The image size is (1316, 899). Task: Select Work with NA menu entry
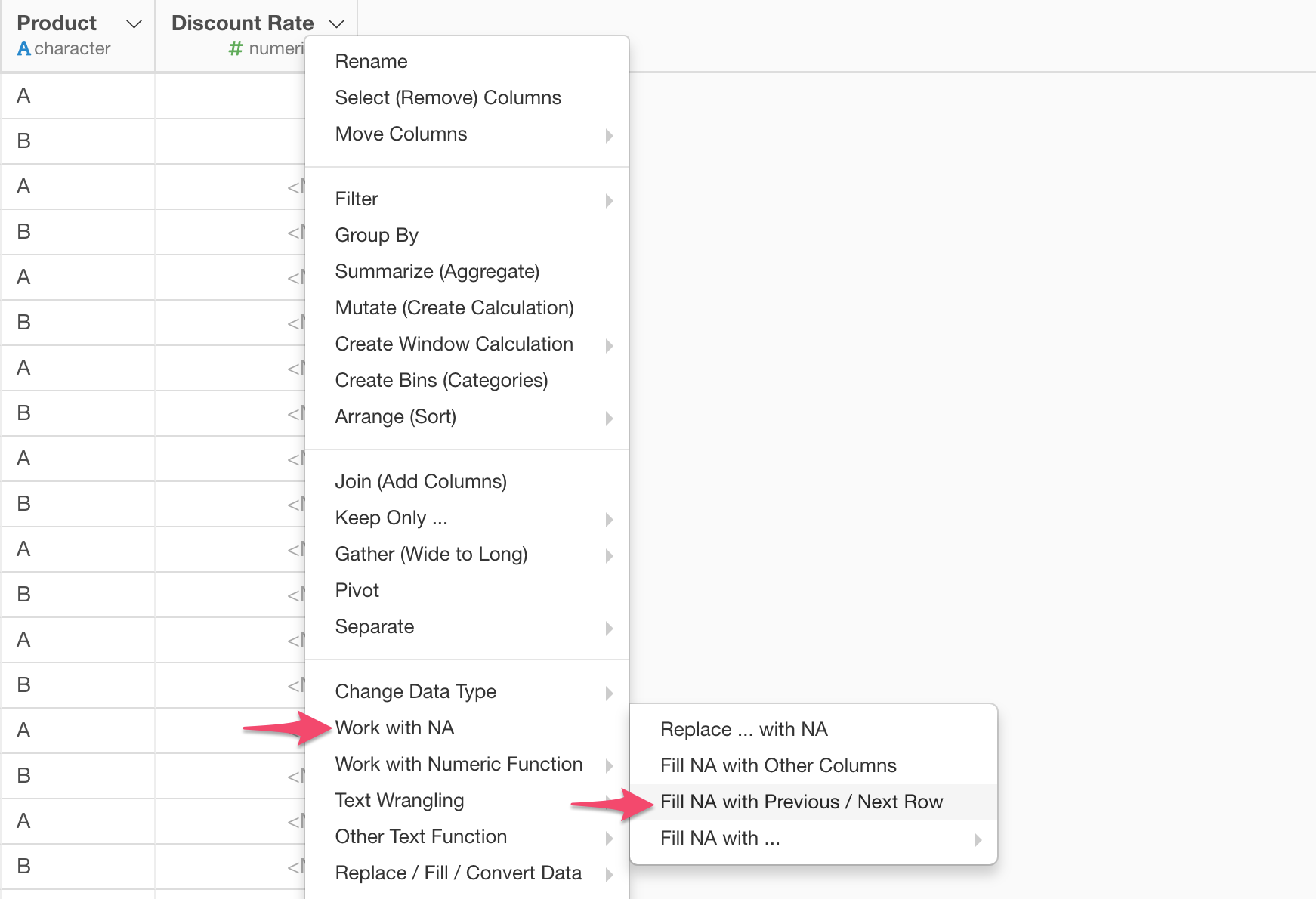click(x=394, y=728)
